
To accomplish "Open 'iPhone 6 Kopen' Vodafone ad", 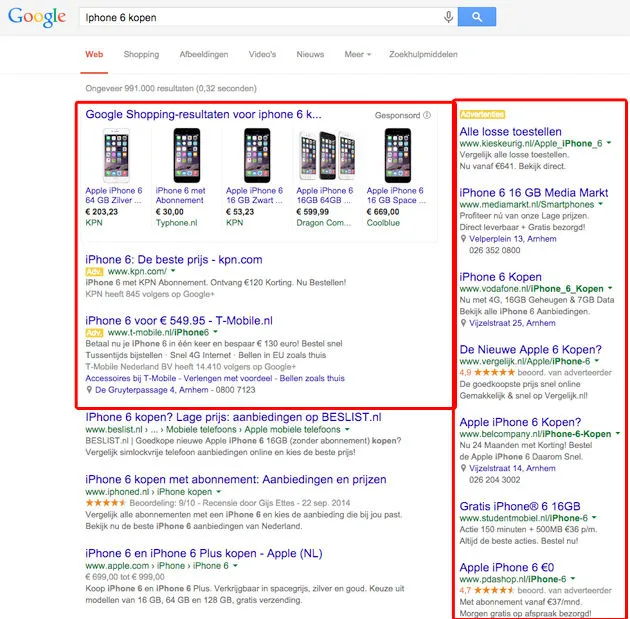I will pyautogui.click(x=500, y=277).
